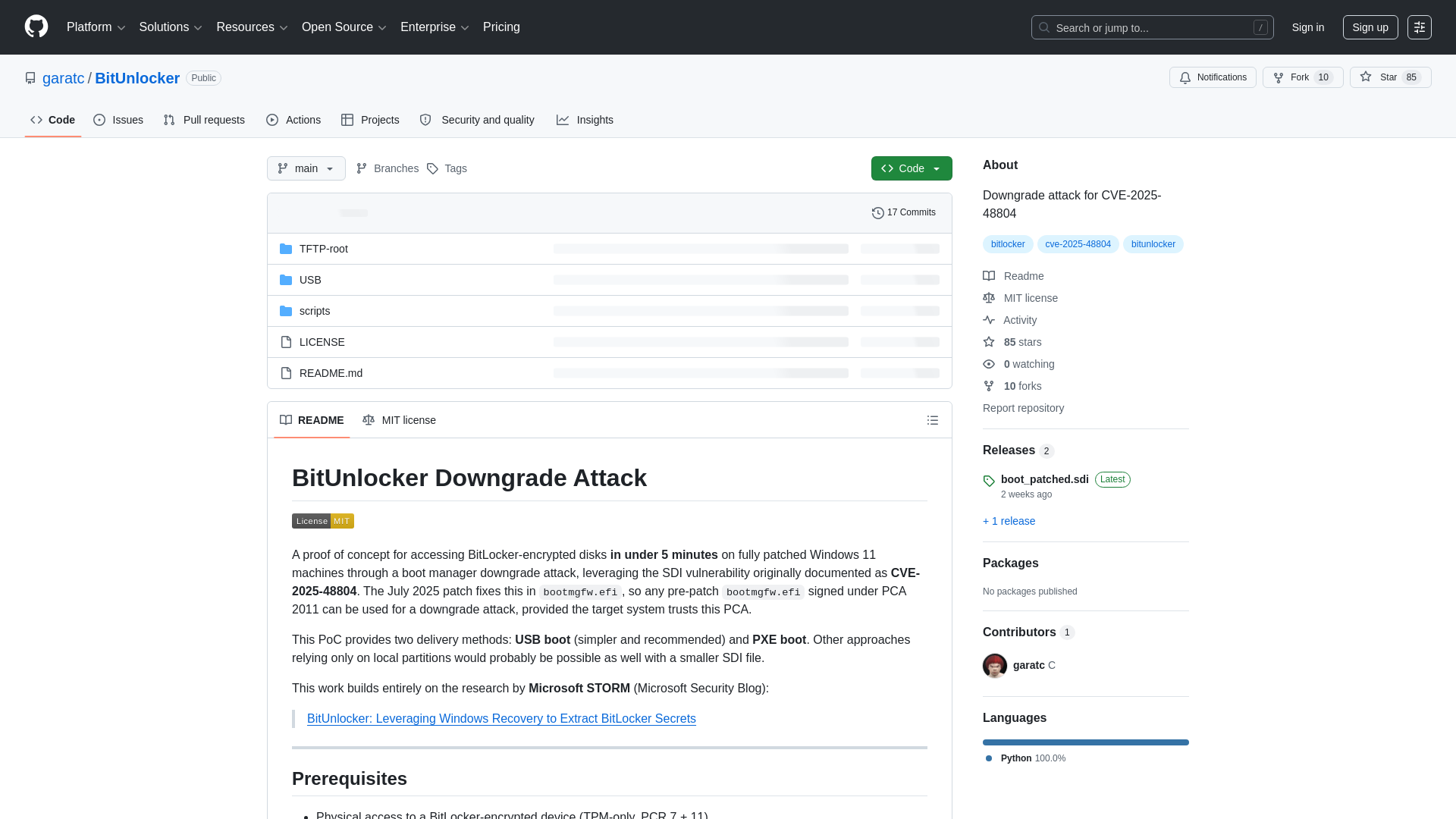
Task: Open the LICENSE file
Action: [x=322, y=342]
